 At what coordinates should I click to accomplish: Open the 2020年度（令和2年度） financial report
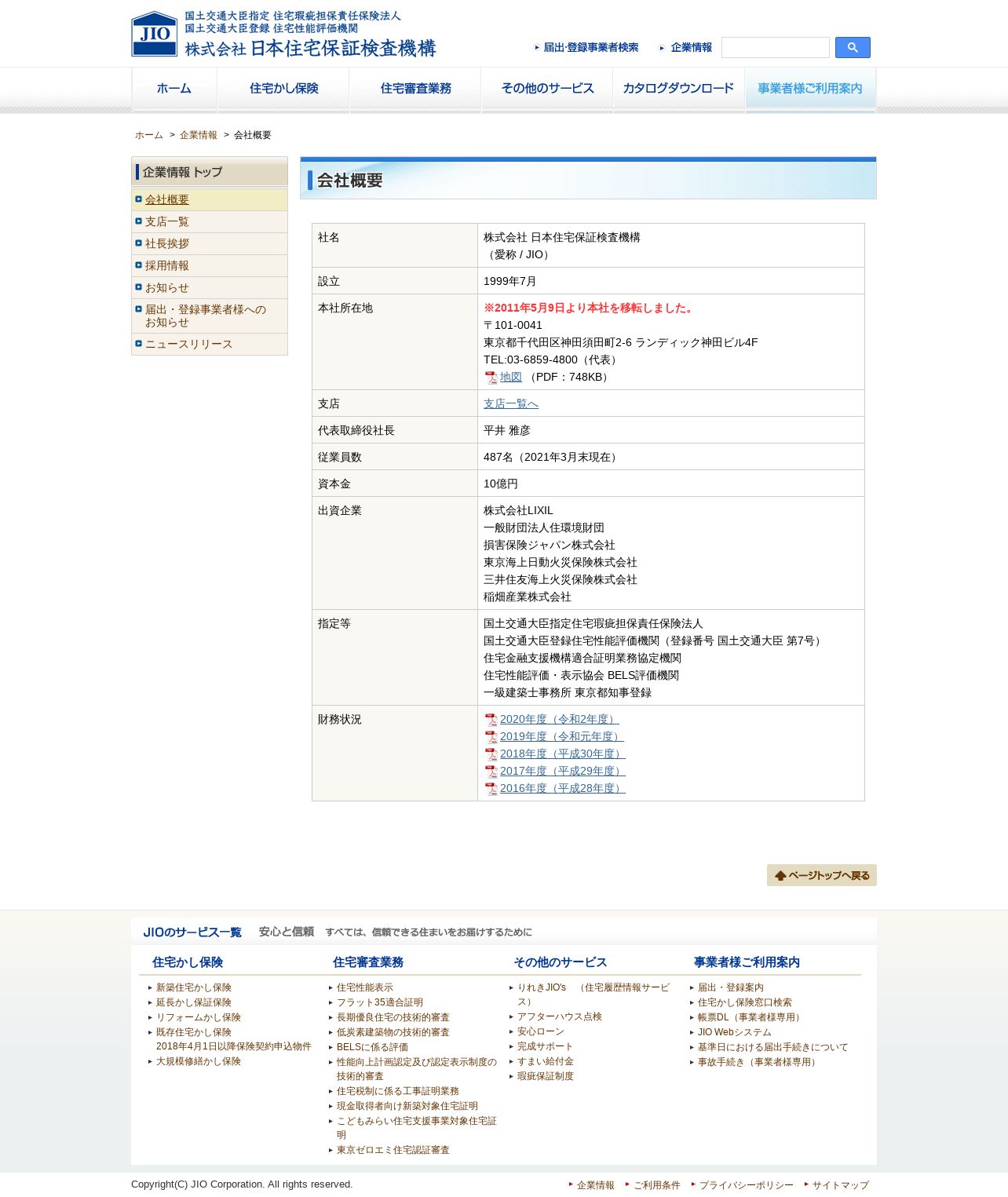(x=560, y=720)
